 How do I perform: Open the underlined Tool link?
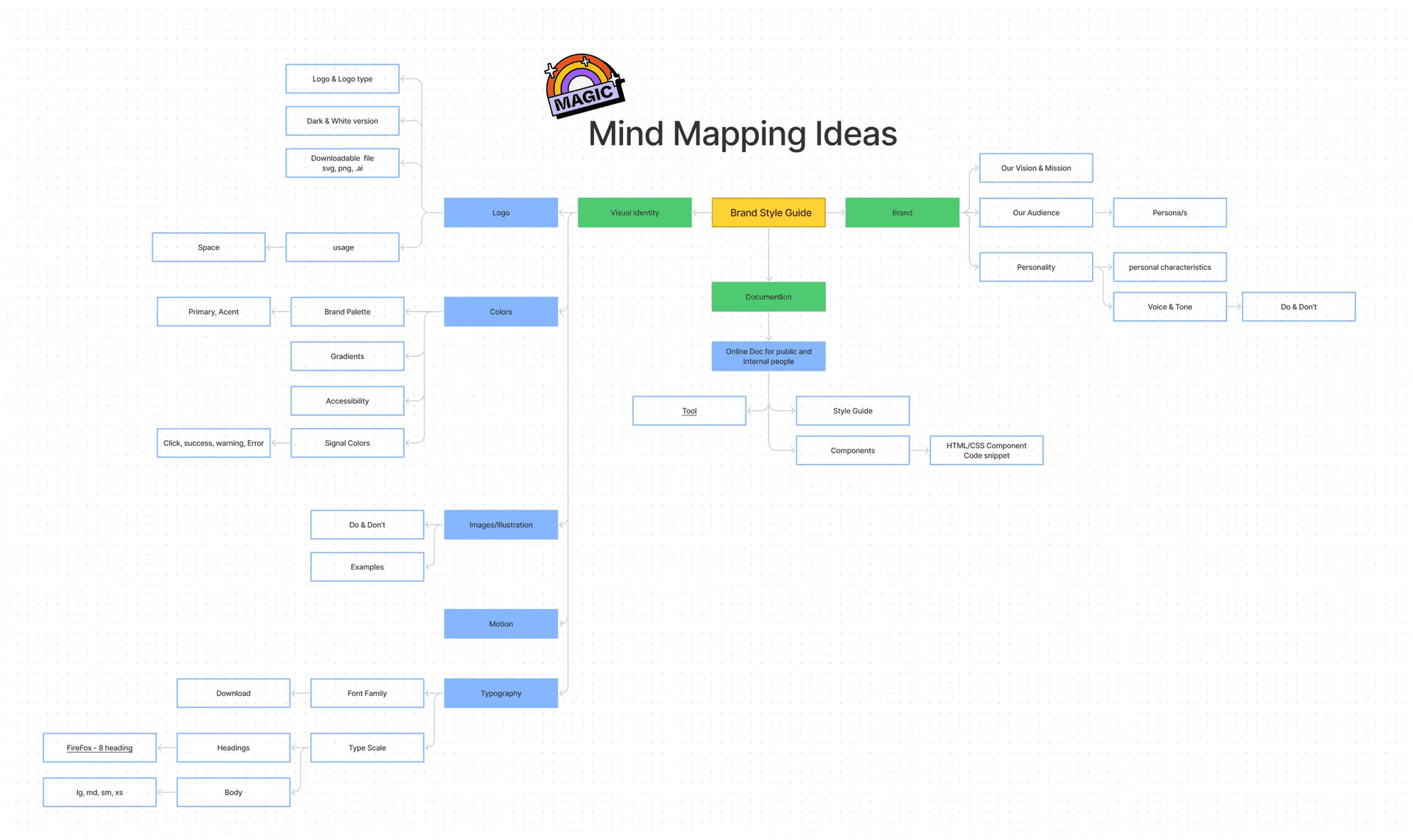690,411
